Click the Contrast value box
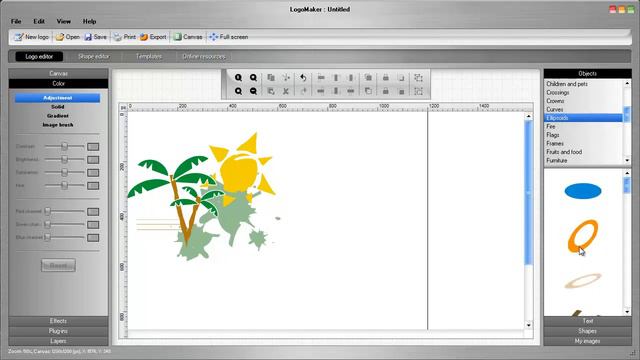640x360 pixels. pos(93,147)
